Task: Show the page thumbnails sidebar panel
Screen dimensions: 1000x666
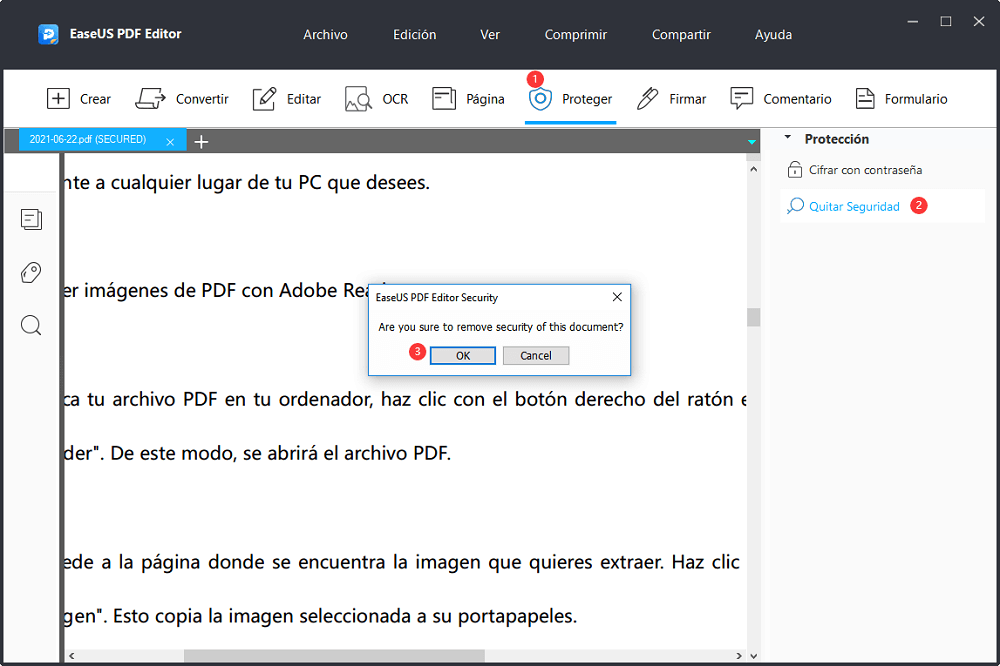Action: [x=31, y=219]
